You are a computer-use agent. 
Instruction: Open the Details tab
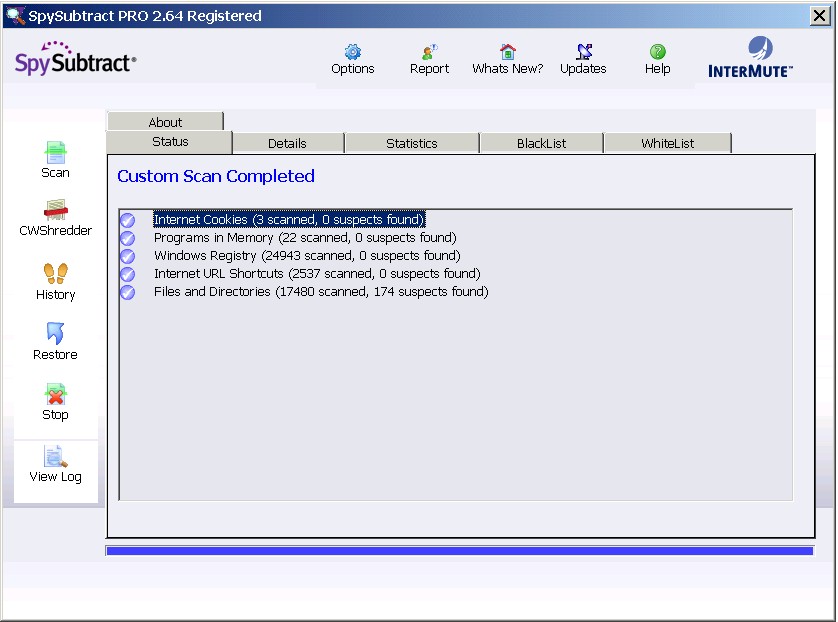288,143
